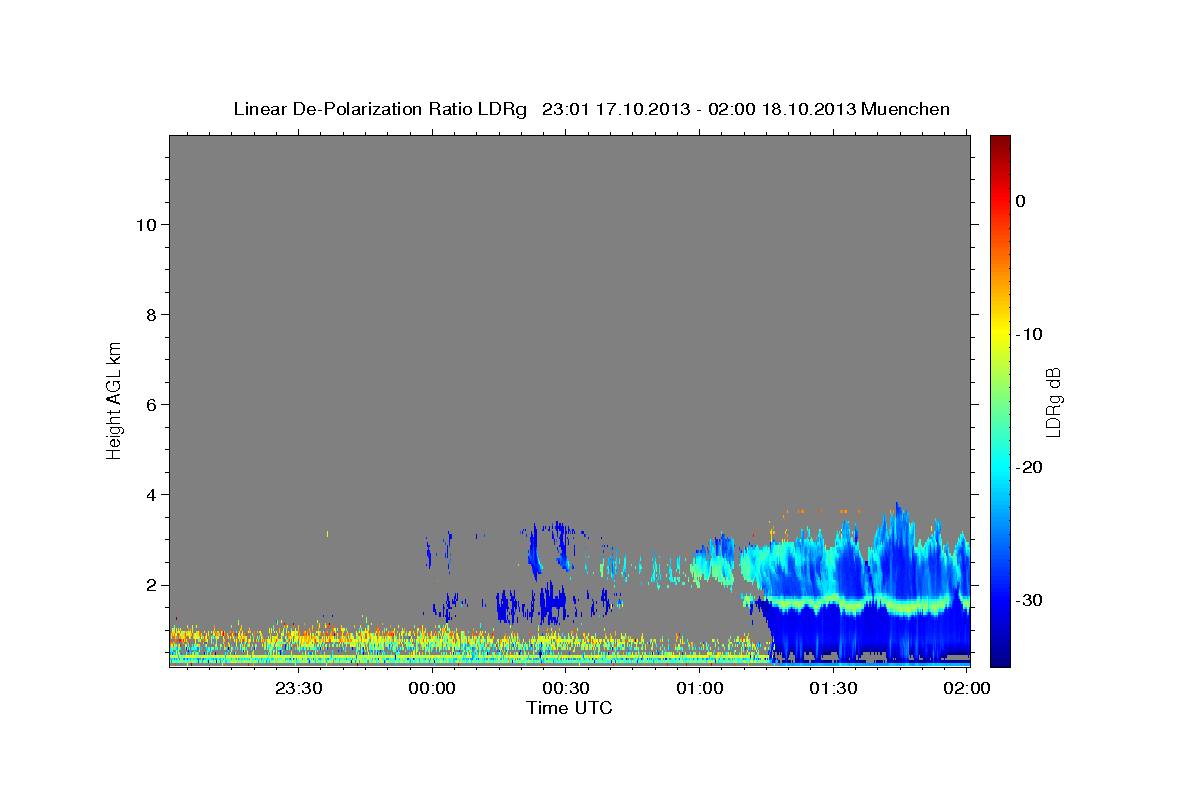
Task: Click the '00:00' time tick label
Action: pyautogui.click(x=433, y=688)
